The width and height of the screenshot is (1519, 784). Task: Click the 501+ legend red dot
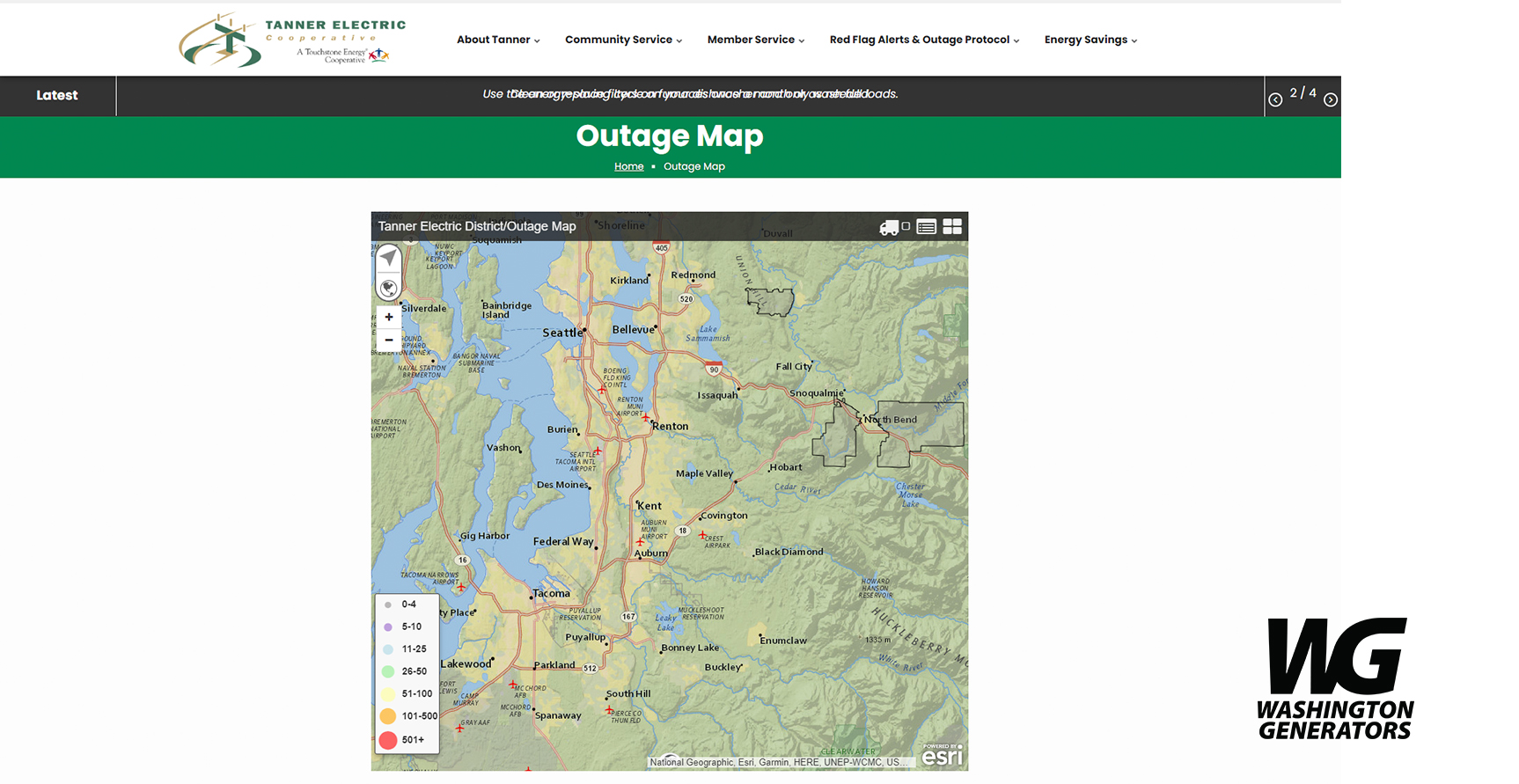tap(388, 740)
